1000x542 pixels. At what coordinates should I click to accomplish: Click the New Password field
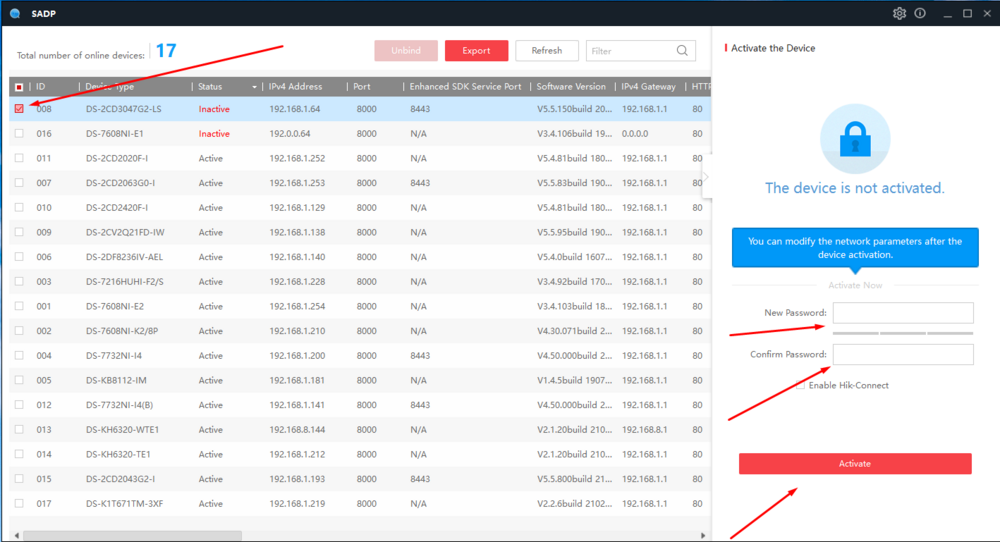coord(903,313)
